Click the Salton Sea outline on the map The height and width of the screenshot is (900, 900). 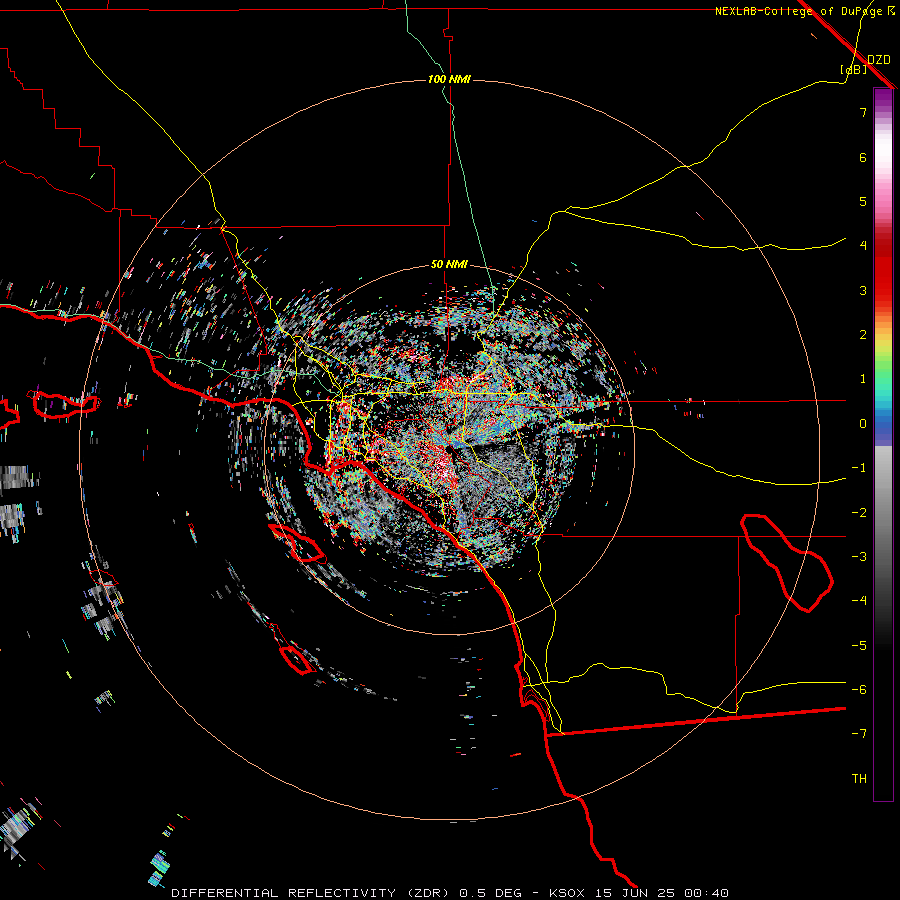(786, 563)
